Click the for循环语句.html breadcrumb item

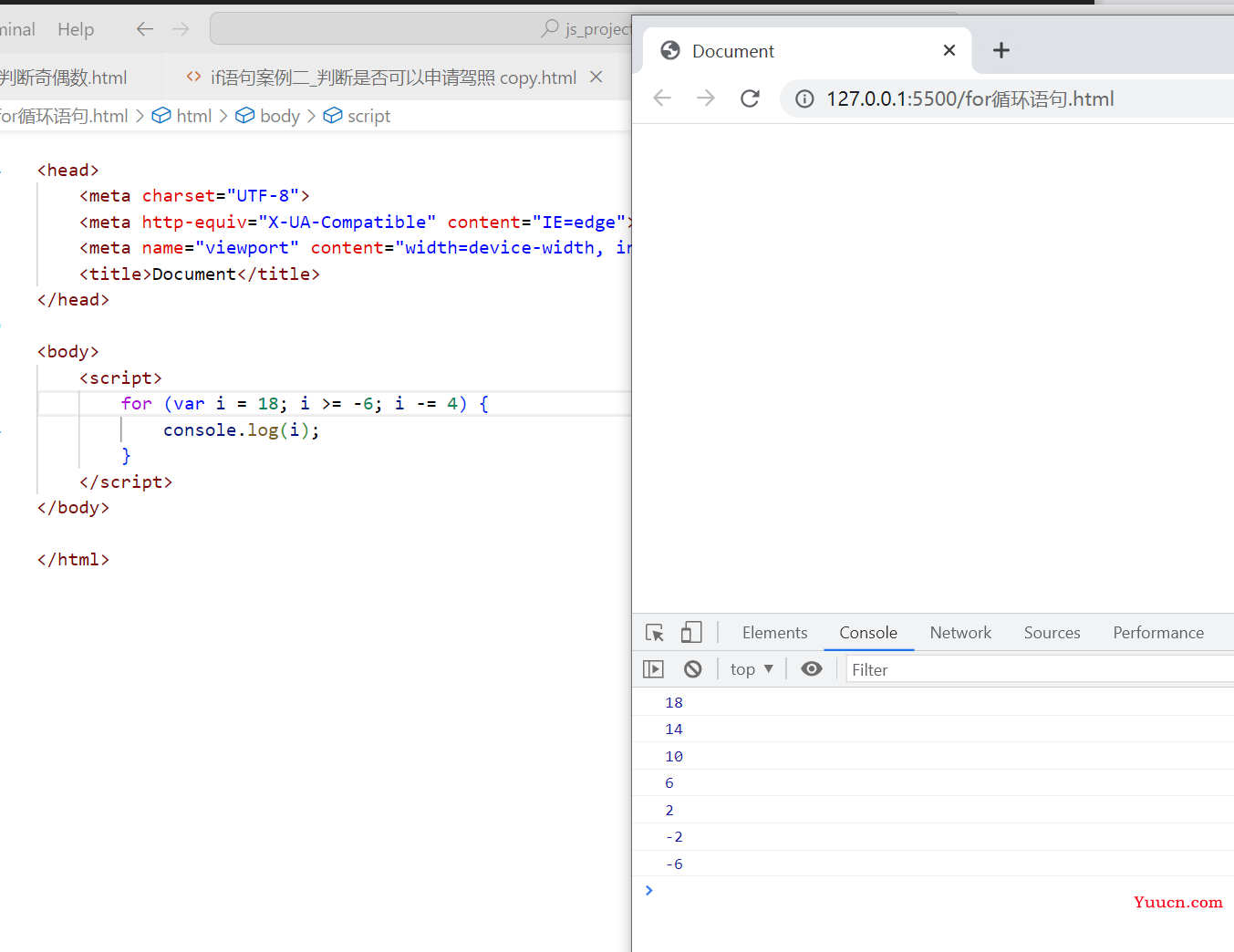(64, 116)
